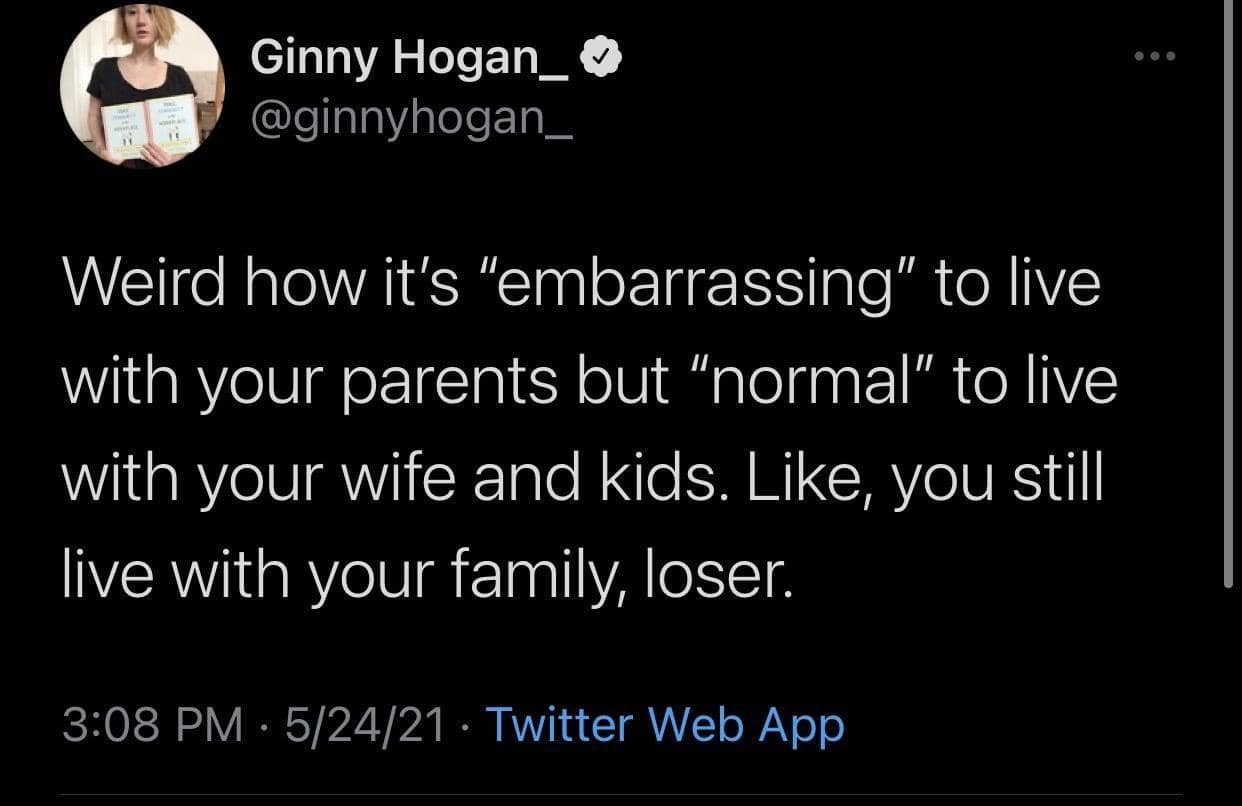Click the blue verified checkmark badge
Image resolution: width=1242 pixels, height=806 pixels.
pos(606,60)
